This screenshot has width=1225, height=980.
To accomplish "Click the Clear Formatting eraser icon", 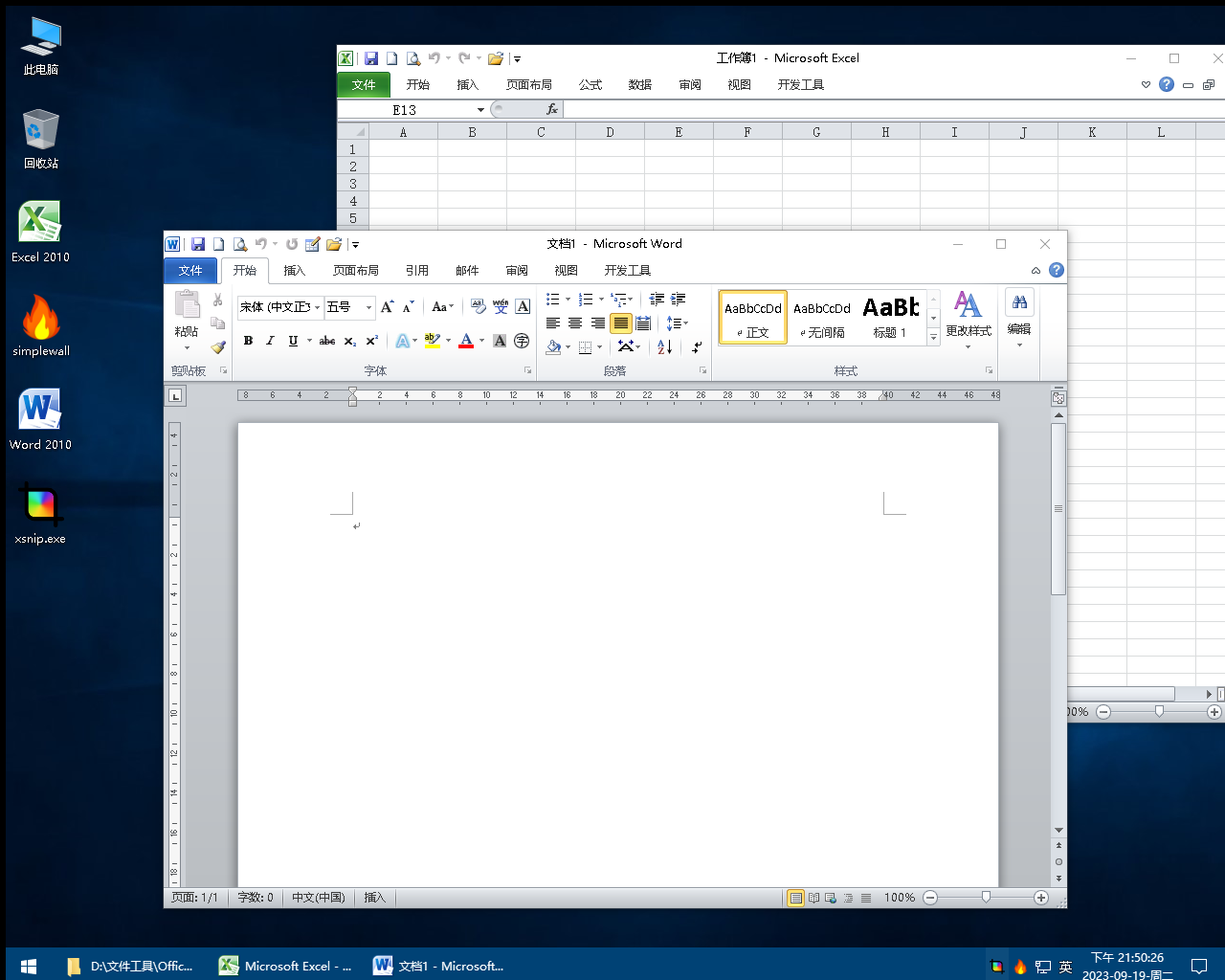I will click(x=479, y=307).
